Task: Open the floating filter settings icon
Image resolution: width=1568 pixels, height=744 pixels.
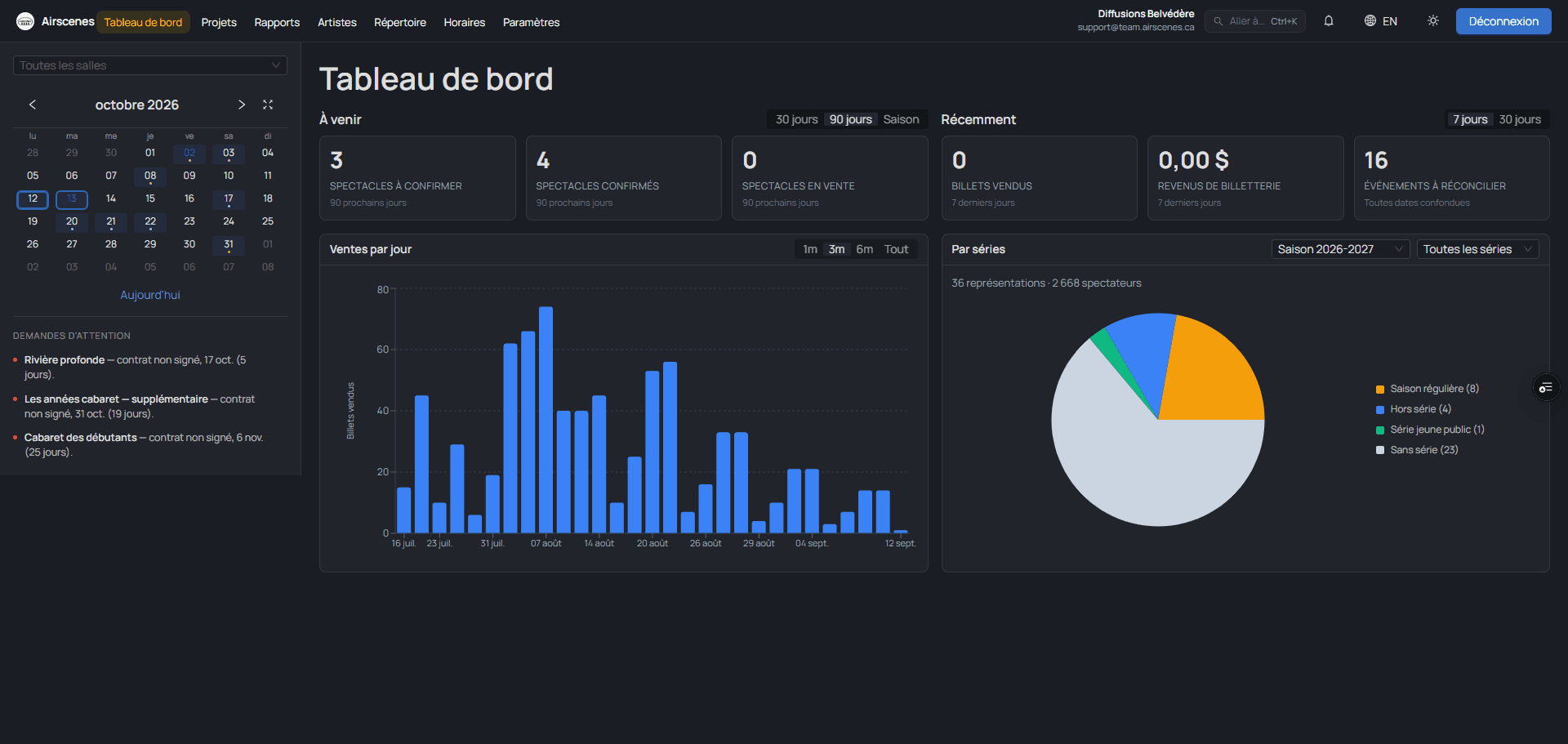Action: [1546, 387]
